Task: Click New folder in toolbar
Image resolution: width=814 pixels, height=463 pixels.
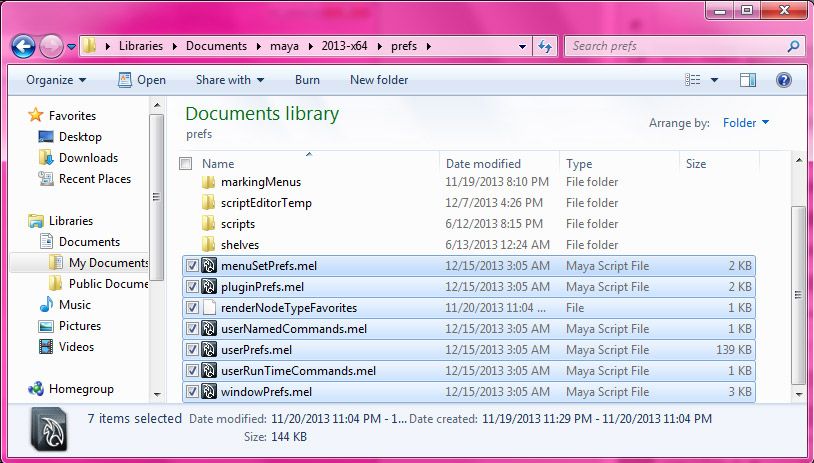Action: 379,80
